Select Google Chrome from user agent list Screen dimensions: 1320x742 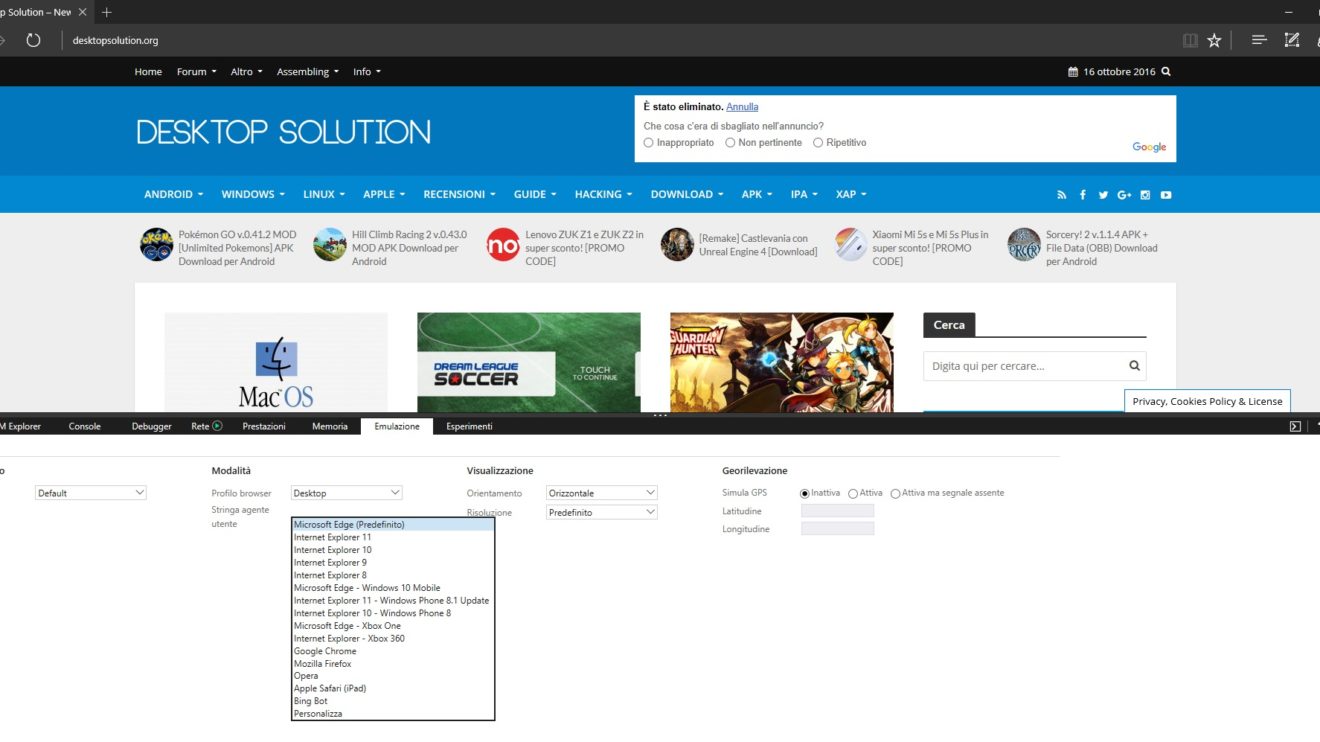325,651
